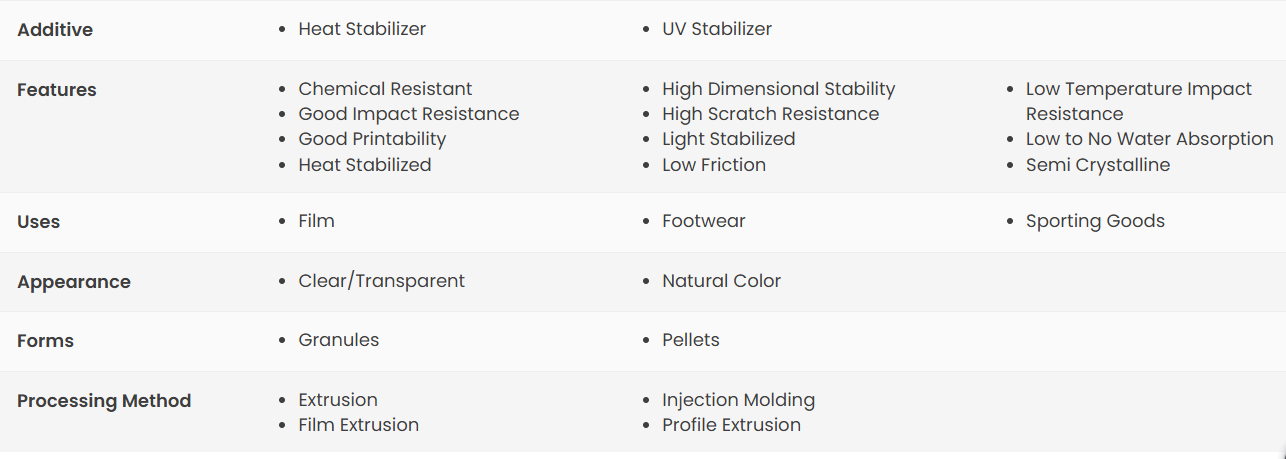Select Low Friction feature
This screenshot has height=459, width=1286.
point(714,165)
